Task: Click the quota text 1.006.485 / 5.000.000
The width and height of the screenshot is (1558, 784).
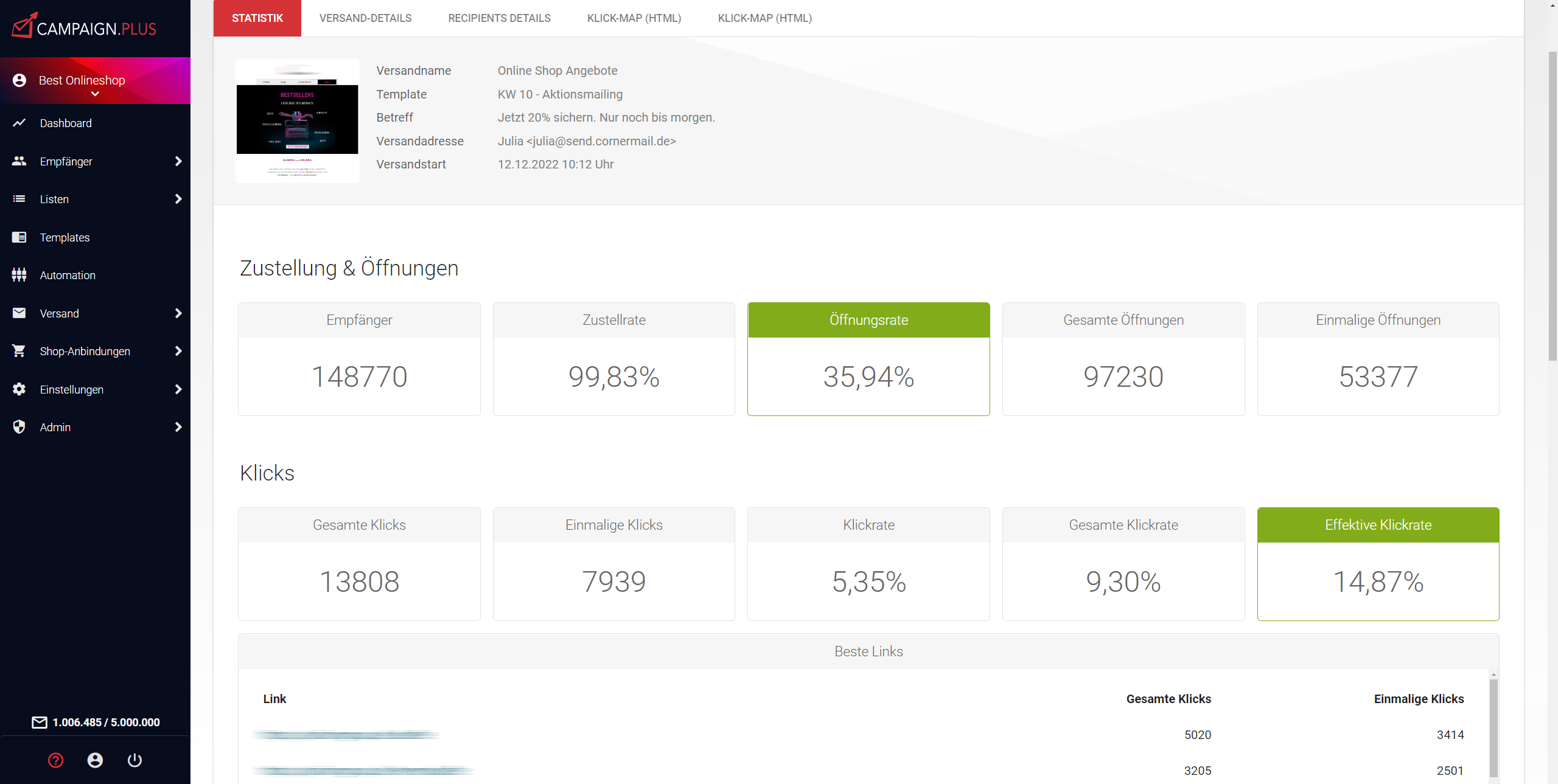Action: pos(106,722)
